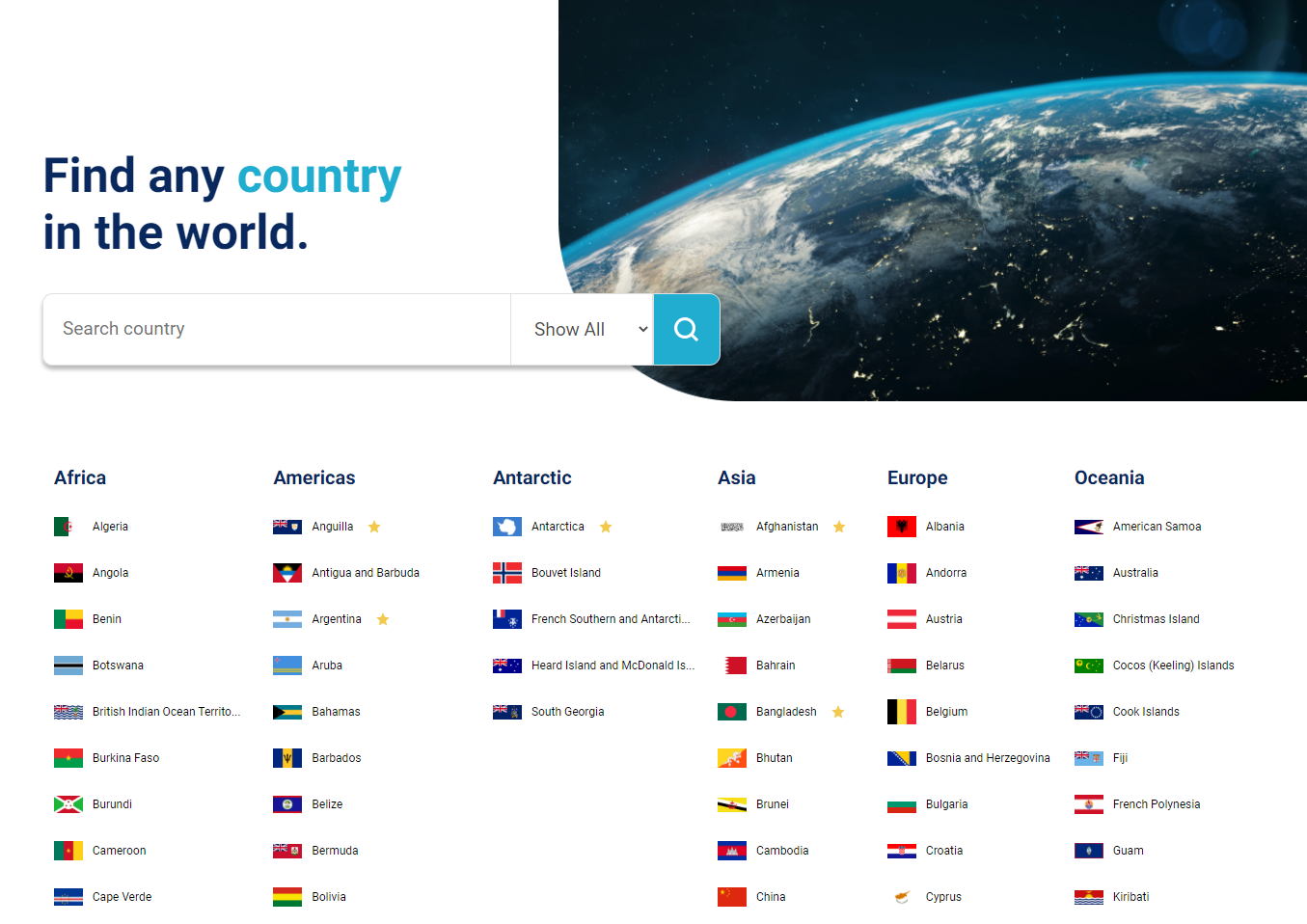Click the Belarus country name
This screenshot has height=924, width=1307.
pos(945,666)
